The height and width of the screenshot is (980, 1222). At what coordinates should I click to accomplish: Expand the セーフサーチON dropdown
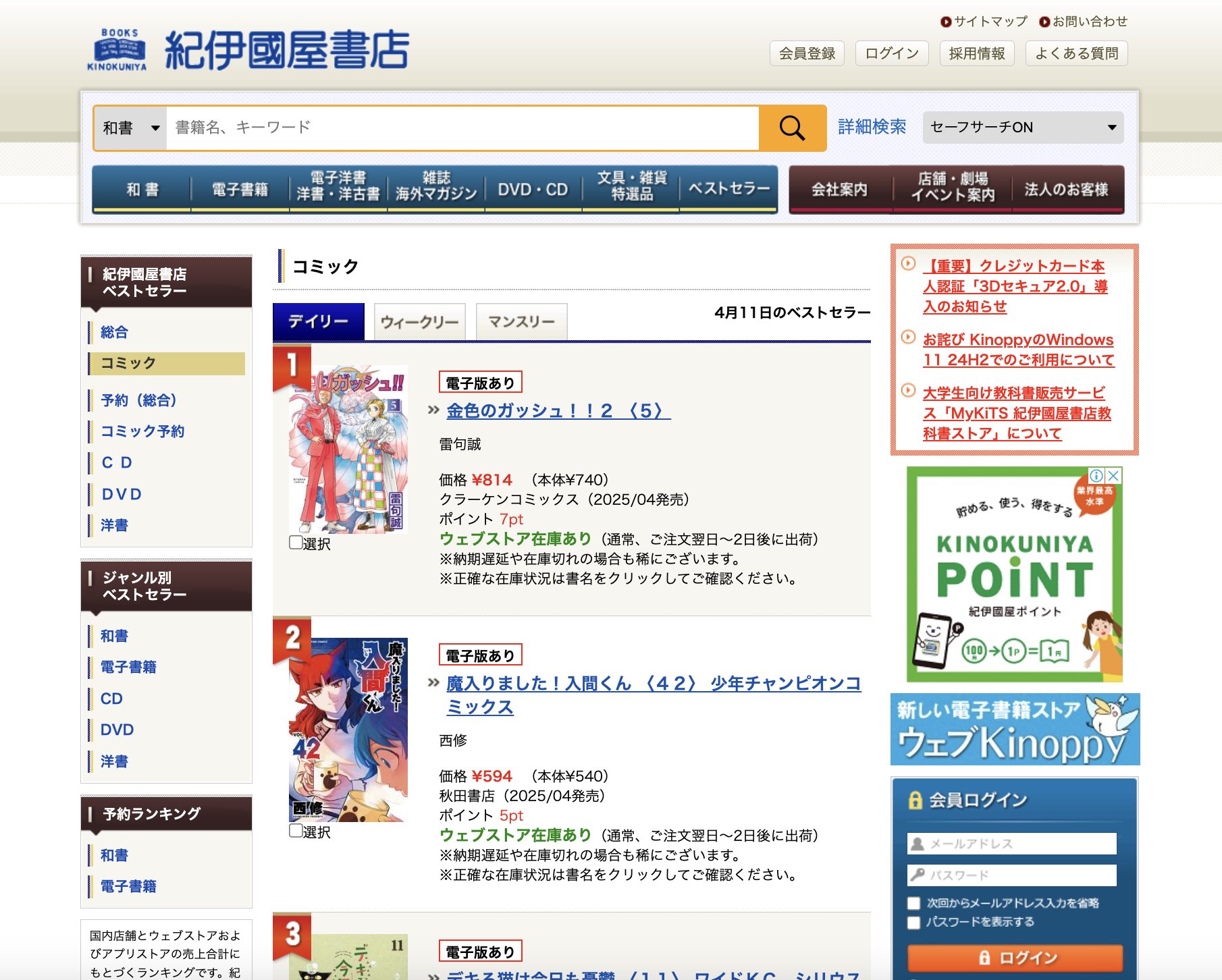coord(1023,128)
